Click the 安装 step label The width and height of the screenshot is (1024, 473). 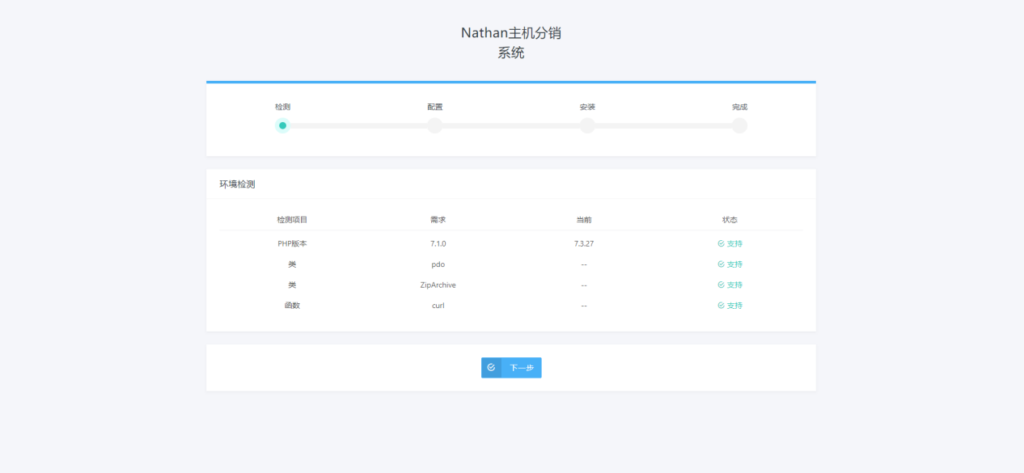click(x=587, y=107)
